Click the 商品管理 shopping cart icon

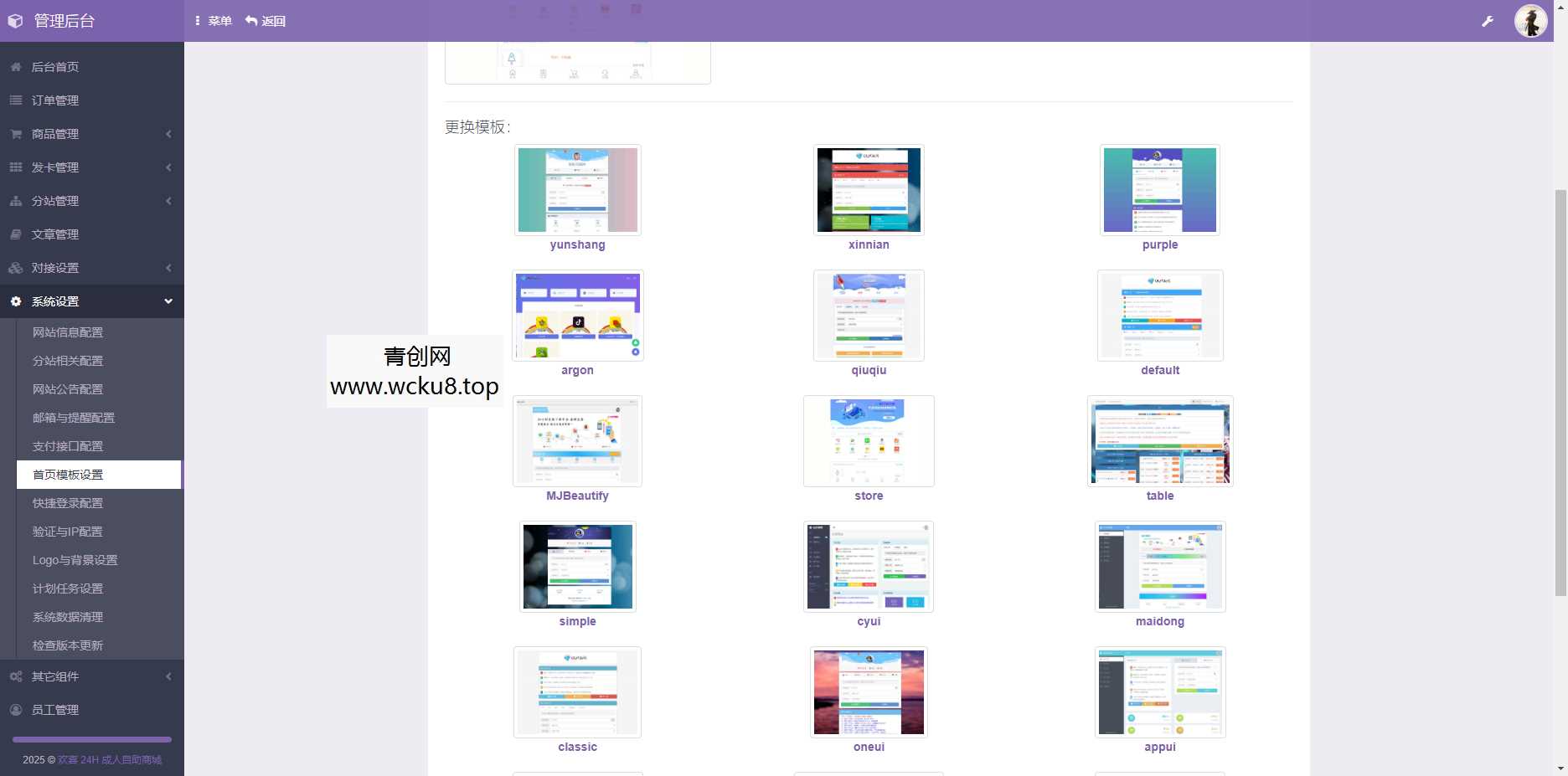[x=14, y=134]
